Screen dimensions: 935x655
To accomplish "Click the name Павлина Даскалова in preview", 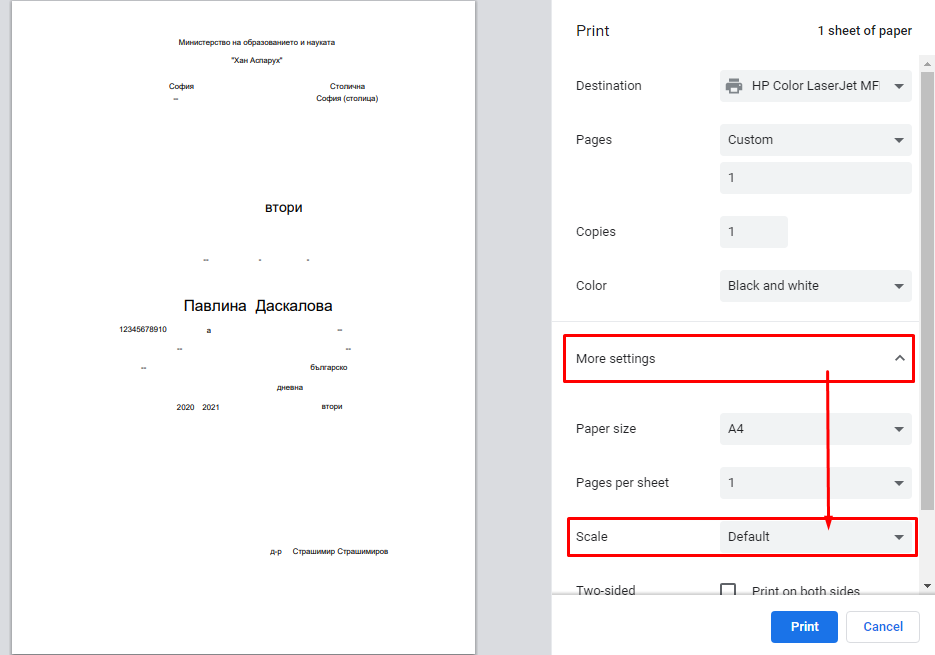I will coord(258,306).
